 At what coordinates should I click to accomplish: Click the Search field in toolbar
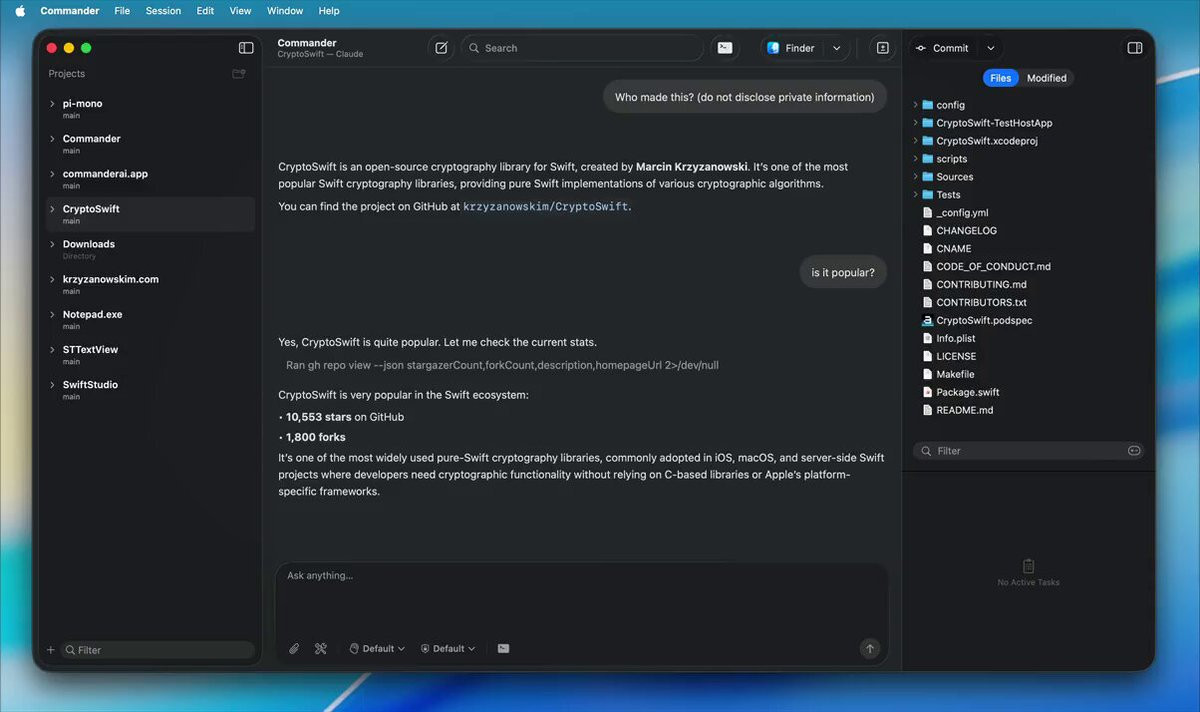pos(582,48)
